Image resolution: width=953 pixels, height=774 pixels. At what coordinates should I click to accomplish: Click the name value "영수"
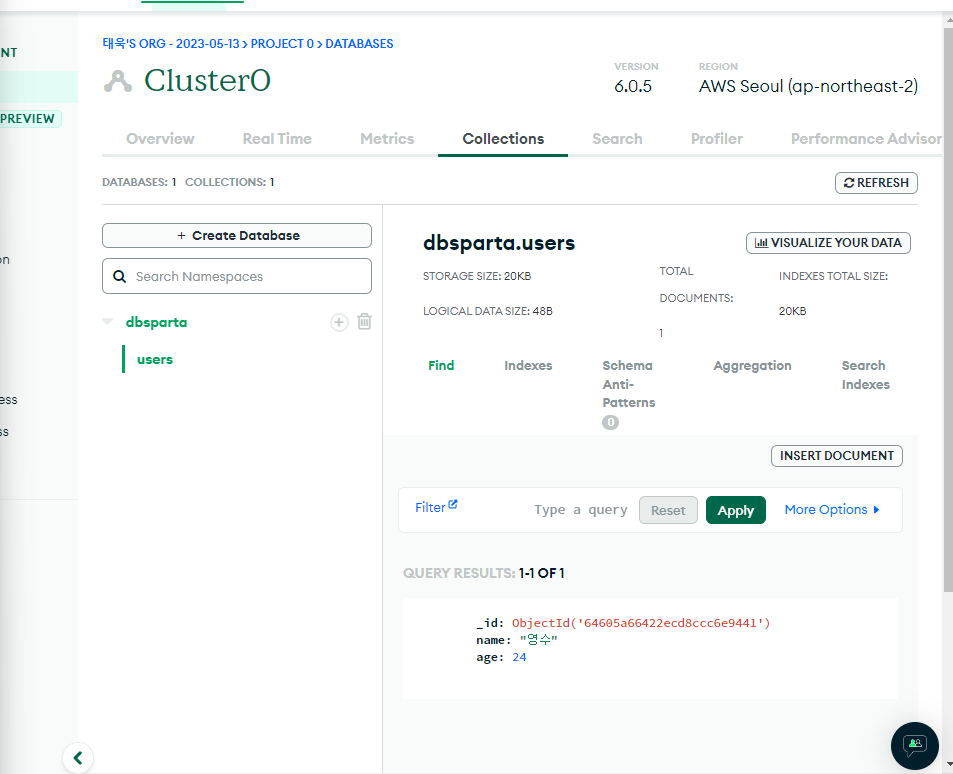(x=538, y=640)
